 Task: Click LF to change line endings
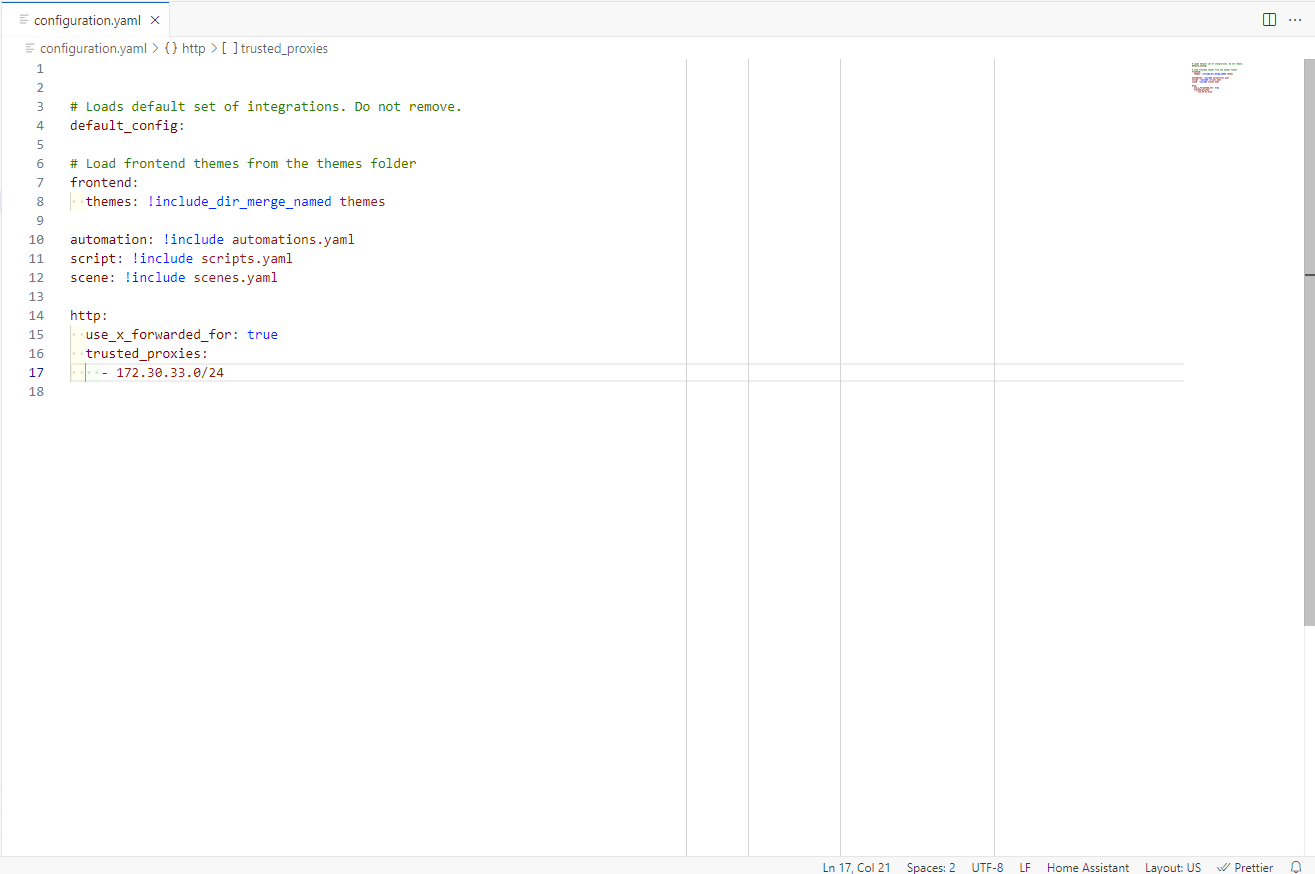click(x=1024, y=867)
